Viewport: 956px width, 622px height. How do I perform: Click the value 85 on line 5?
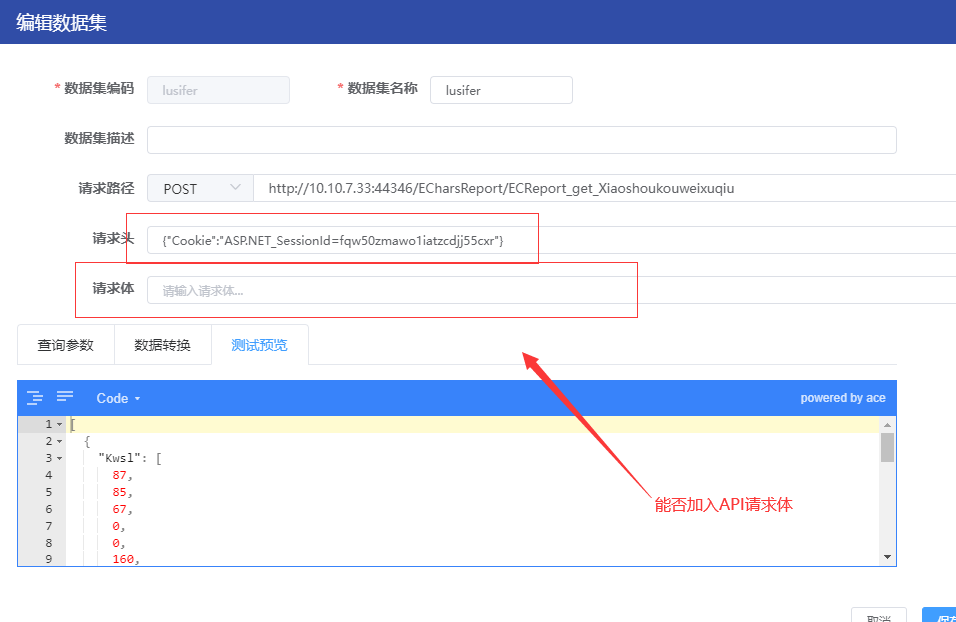point(120,492)
